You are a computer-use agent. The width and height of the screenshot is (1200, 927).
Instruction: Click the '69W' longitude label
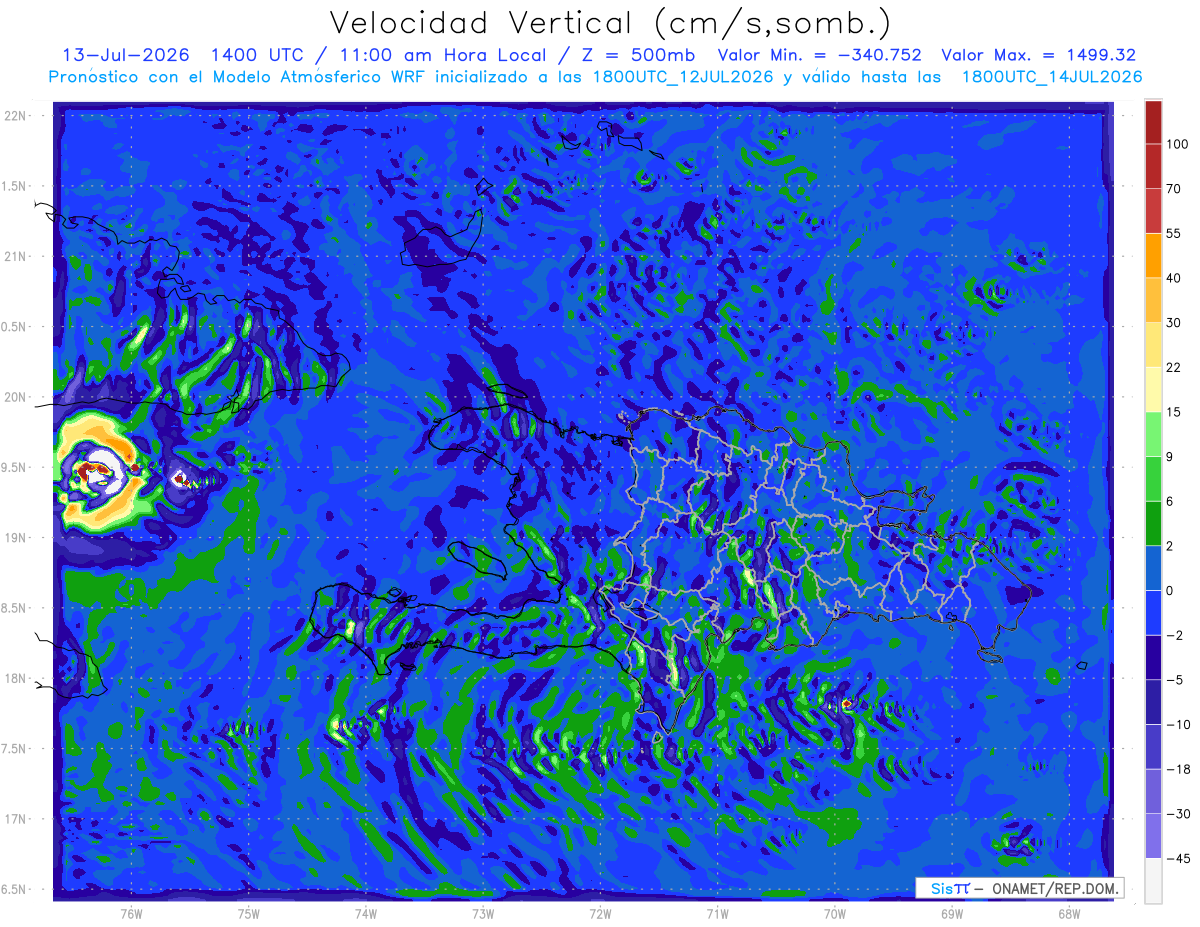(951, 913)
